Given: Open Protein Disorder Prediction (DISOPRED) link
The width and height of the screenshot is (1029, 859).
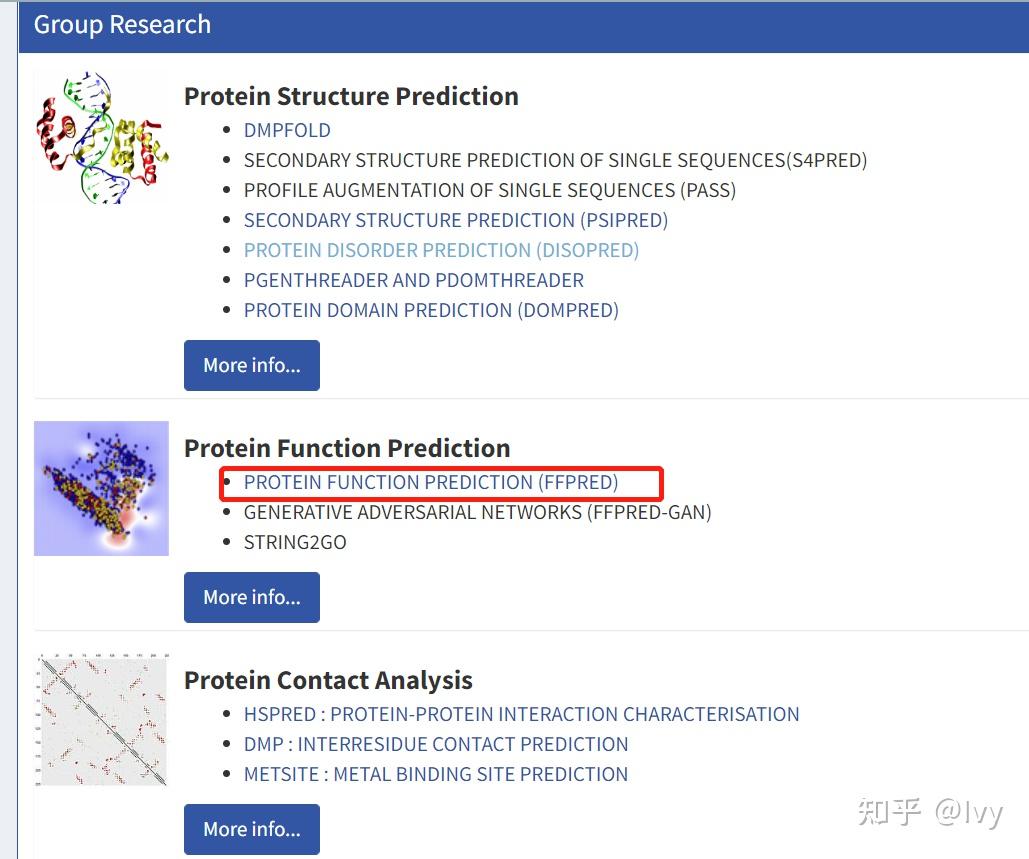Looking at the screenshot, I should tap(441, 250).
